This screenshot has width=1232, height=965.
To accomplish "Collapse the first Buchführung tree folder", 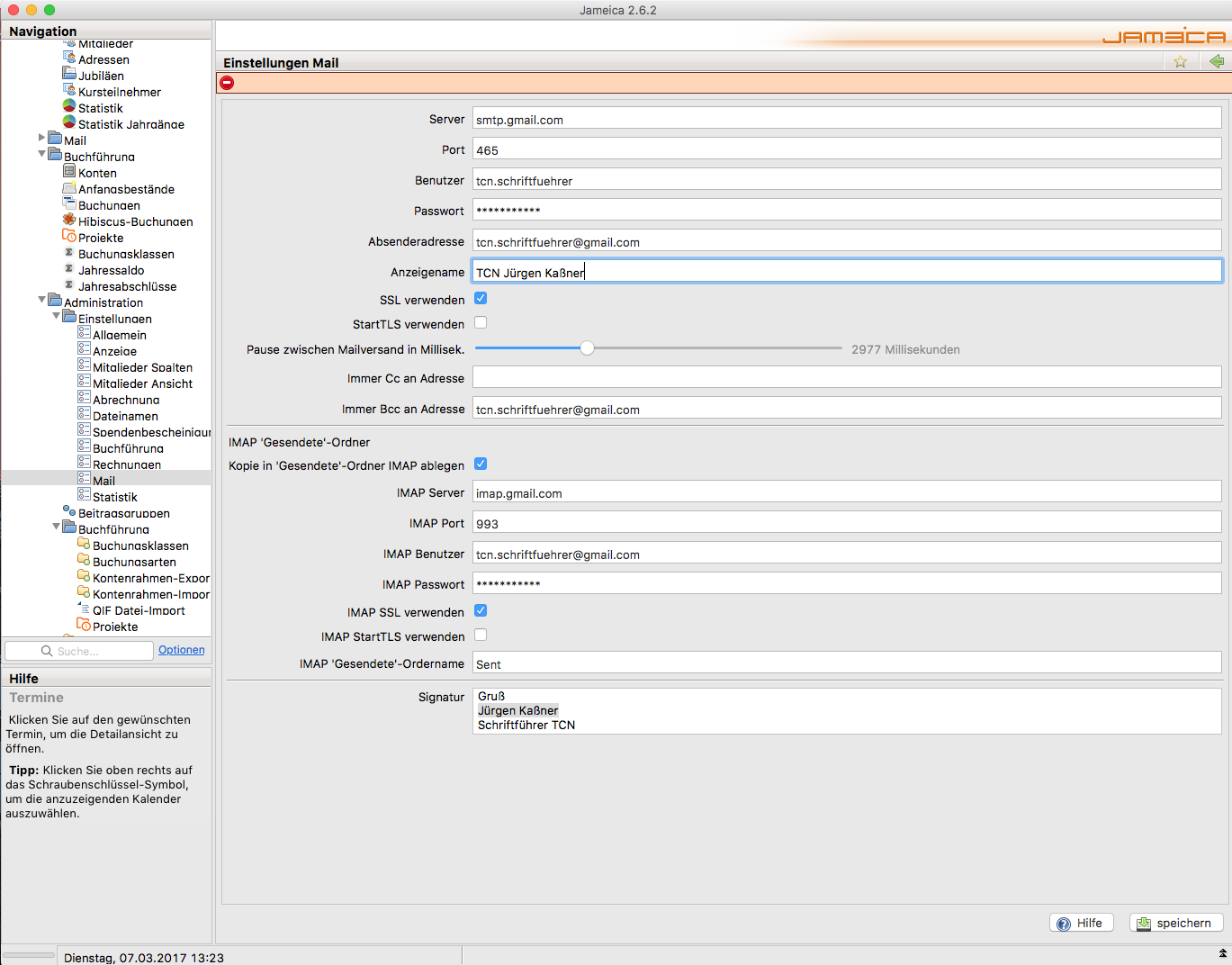I will [41, 154].
